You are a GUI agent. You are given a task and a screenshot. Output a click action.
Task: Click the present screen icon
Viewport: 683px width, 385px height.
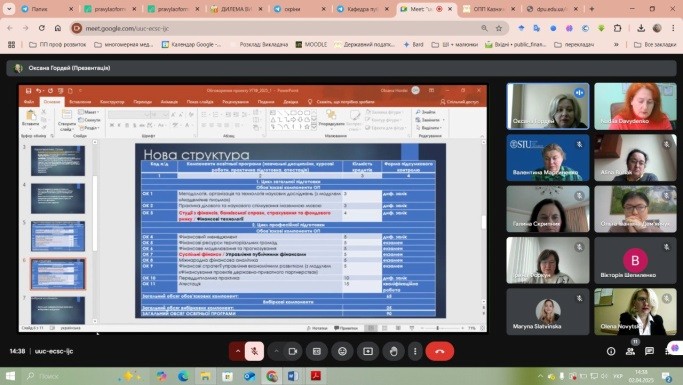click(368, 351)
